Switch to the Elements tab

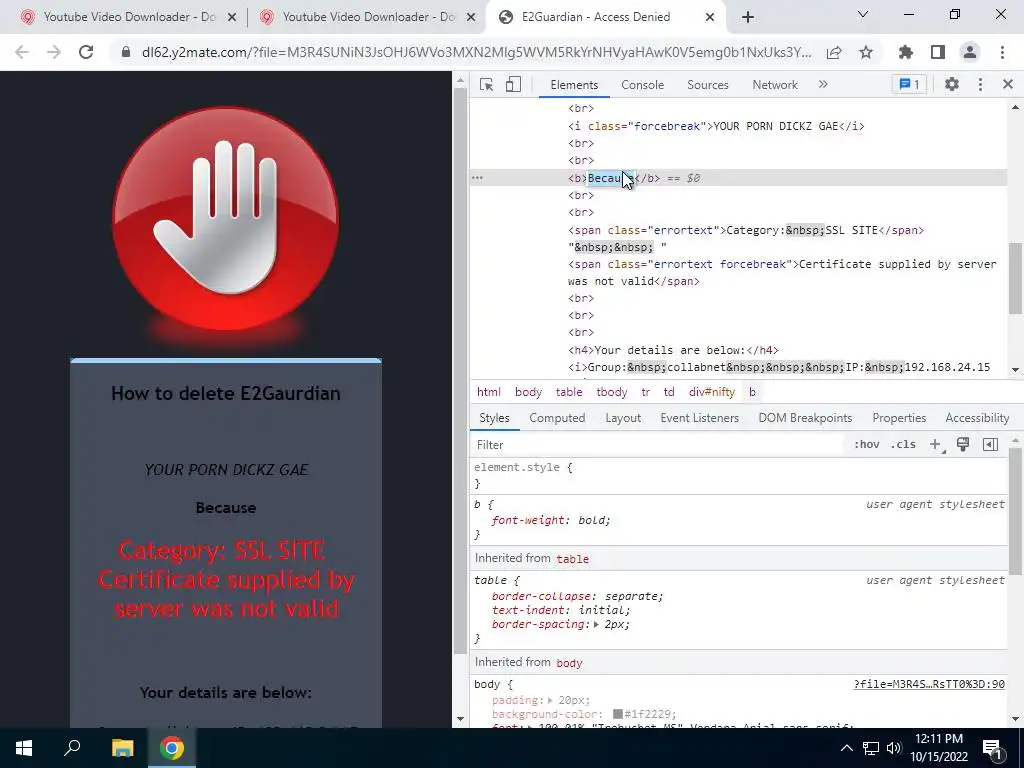[x=574, y=85]
